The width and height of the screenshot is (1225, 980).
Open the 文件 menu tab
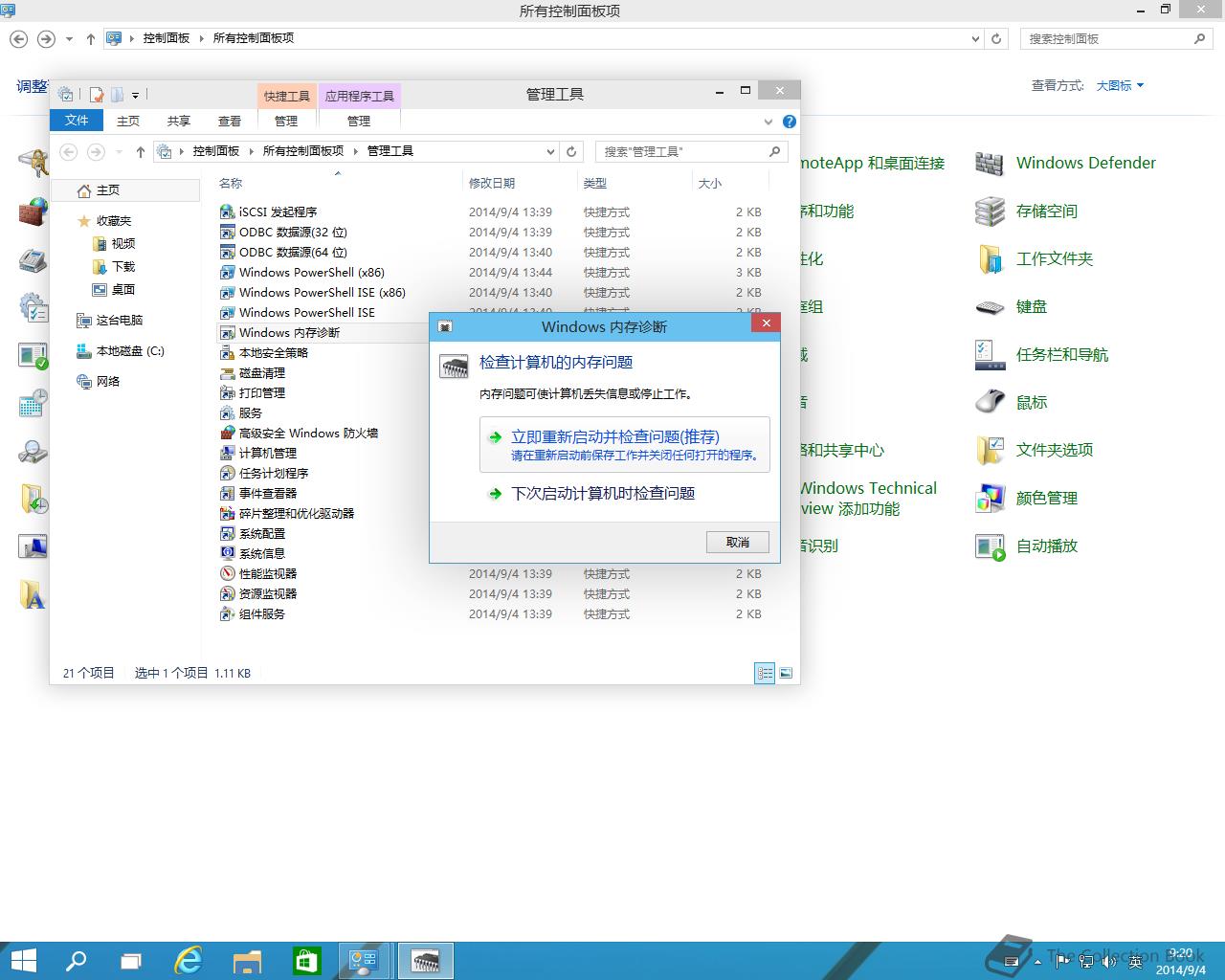coord(77,121)
